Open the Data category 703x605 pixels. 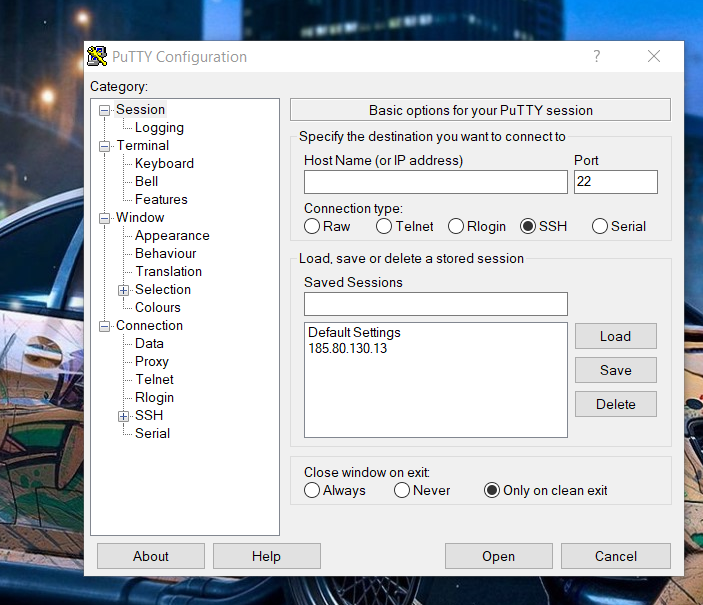coord(149,344)
